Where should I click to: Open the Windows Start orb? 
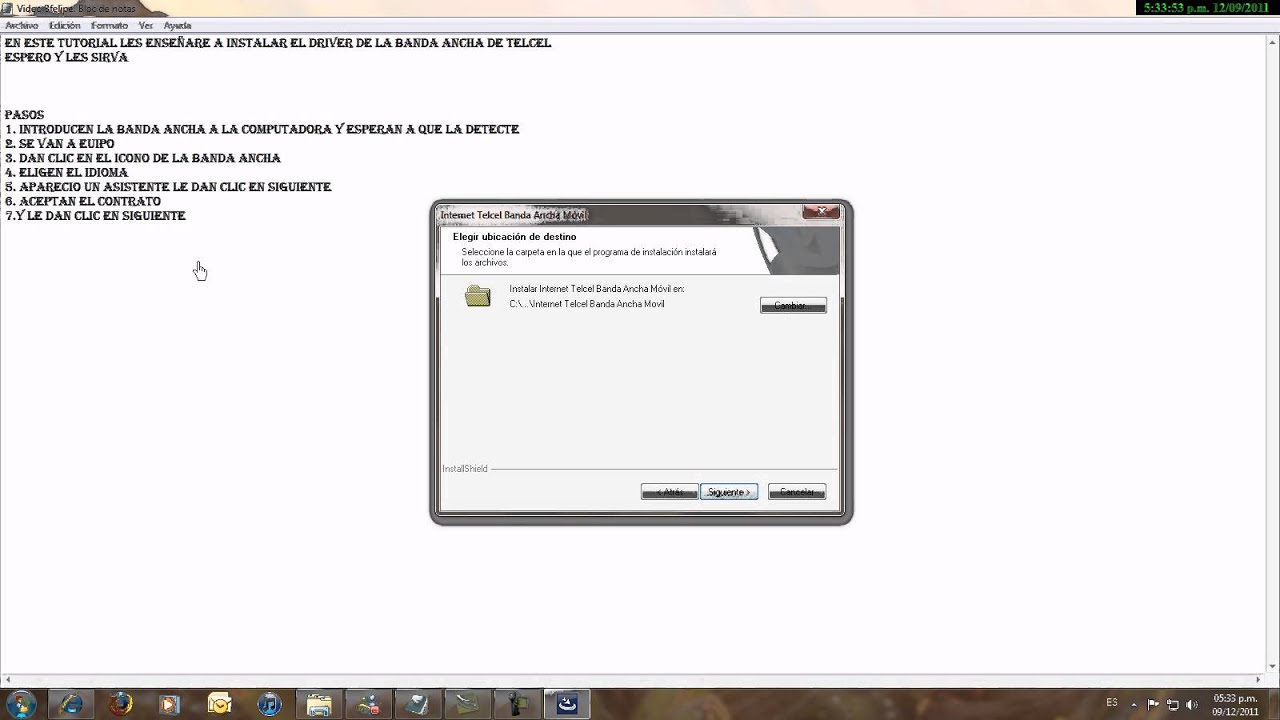[21, 704]
